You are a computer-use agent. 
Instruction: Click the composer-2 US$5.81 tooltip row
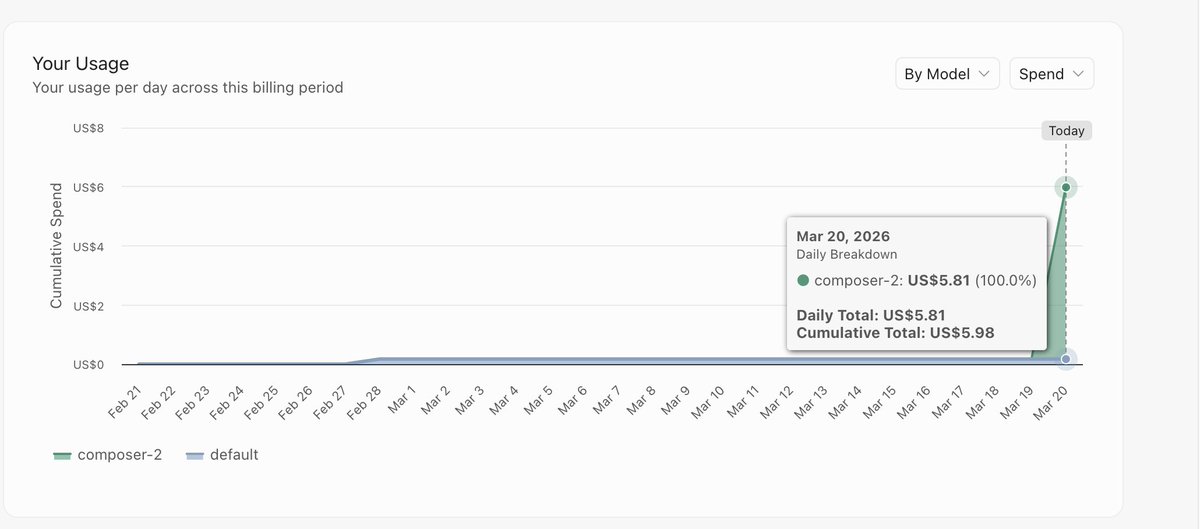pos(917,281)
